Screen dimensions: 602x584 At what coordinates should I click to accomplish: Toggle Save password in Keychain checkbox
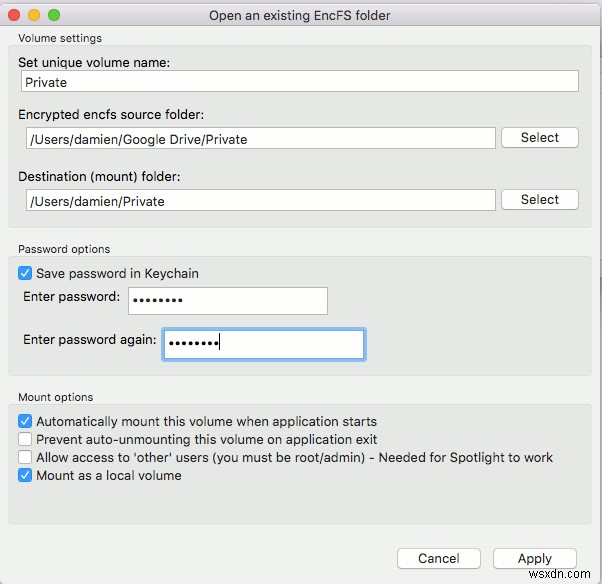[25, 273]
